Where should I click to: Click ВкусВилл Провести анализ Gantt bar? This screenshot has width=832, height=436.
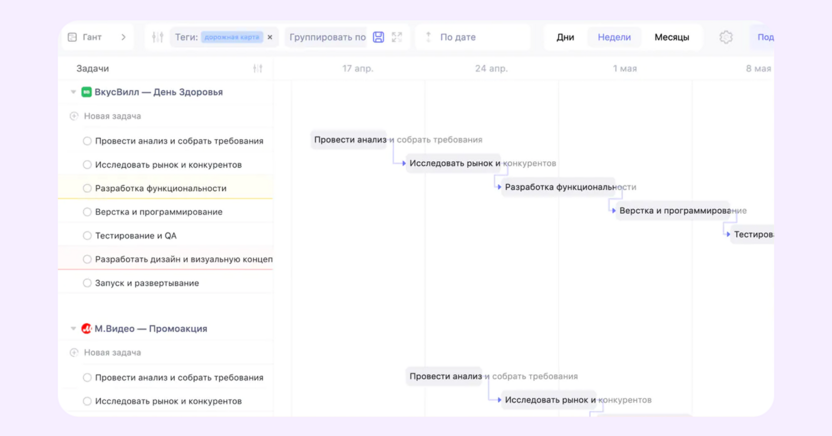(x=349, y=140)
